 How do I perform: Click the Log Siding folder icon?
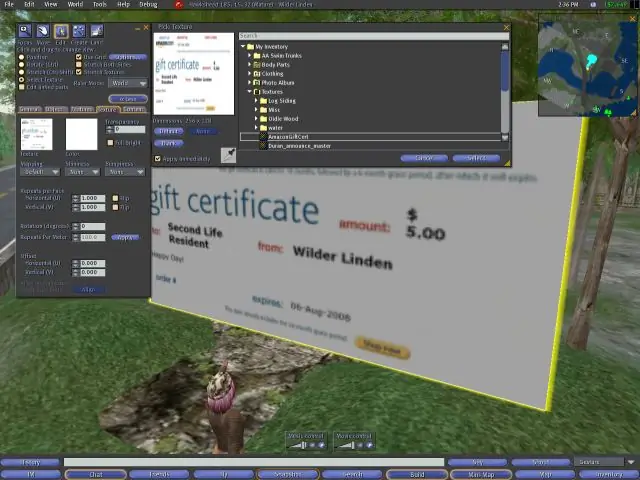tap(264, 101)
